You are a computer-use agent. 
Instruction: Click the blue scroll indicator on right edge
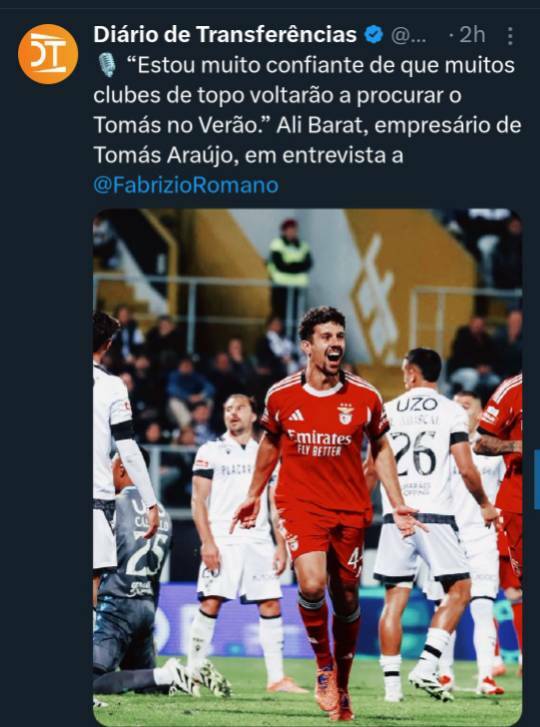pos(537,479)
